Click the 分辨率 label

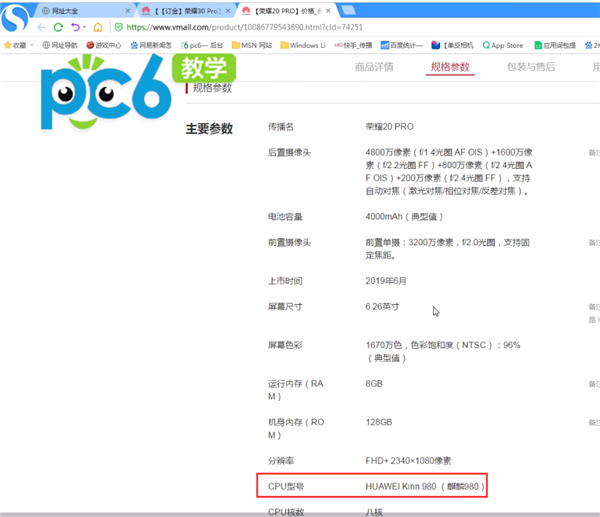pyautogui.click(x=281, y=461)
